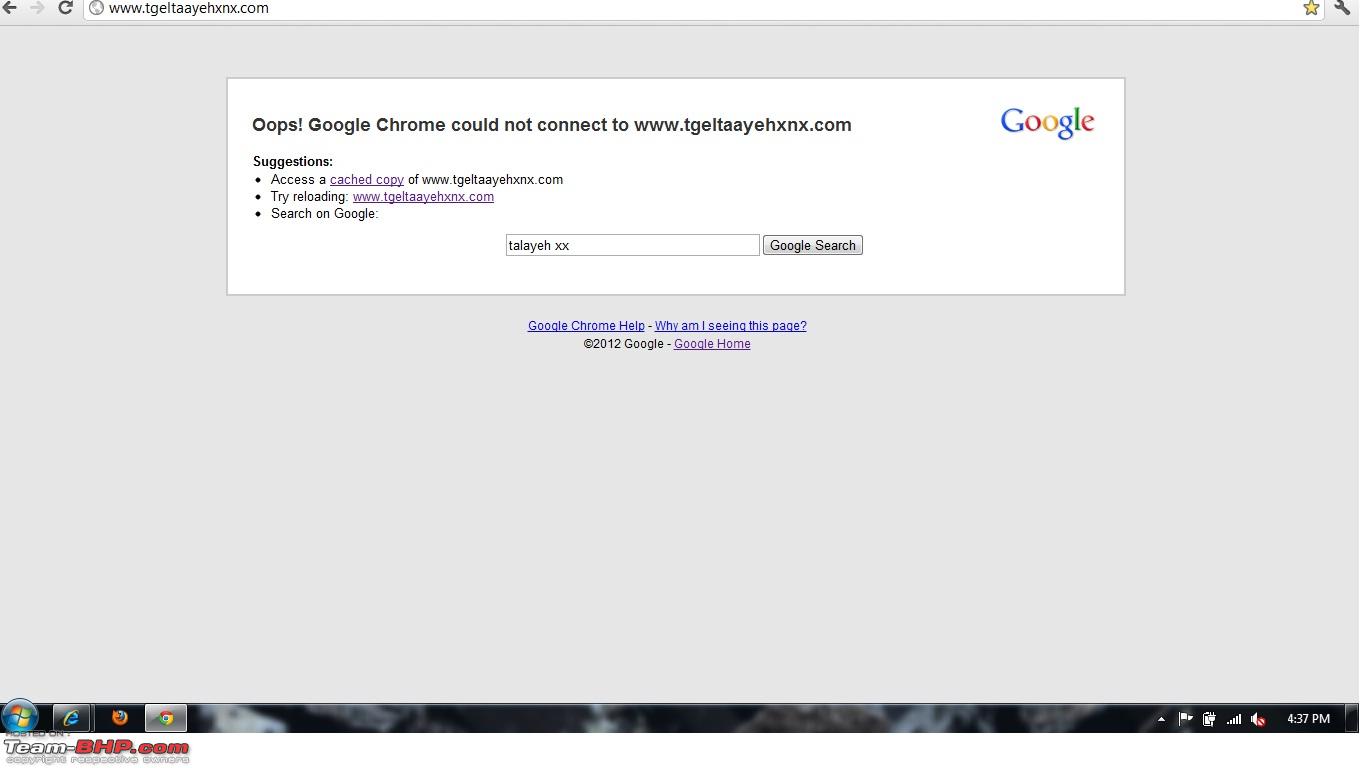Image resolution: width=1366 pixels, height=768 pixels.
Task: Click the battery power tray icon
Action: pos(1209,719)
